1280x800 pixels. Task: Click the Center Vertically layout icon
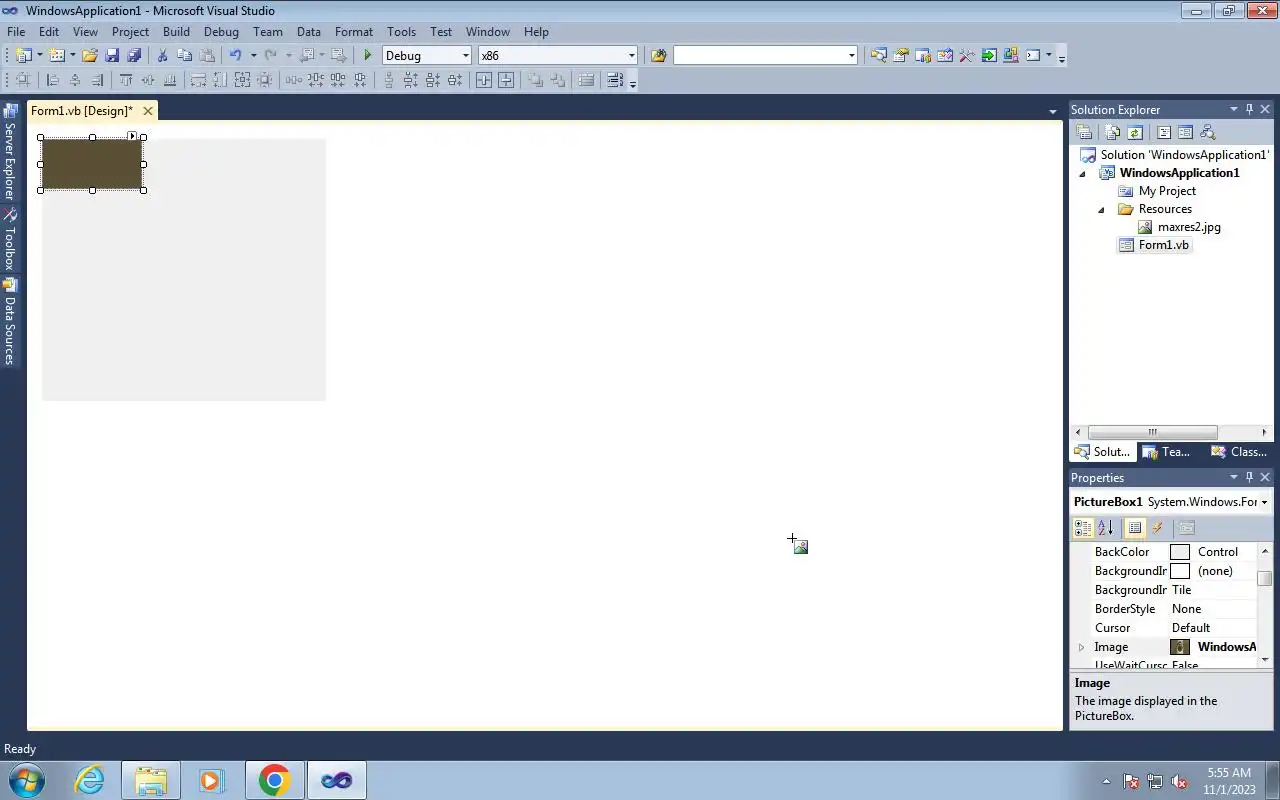(x=507, y=80)
